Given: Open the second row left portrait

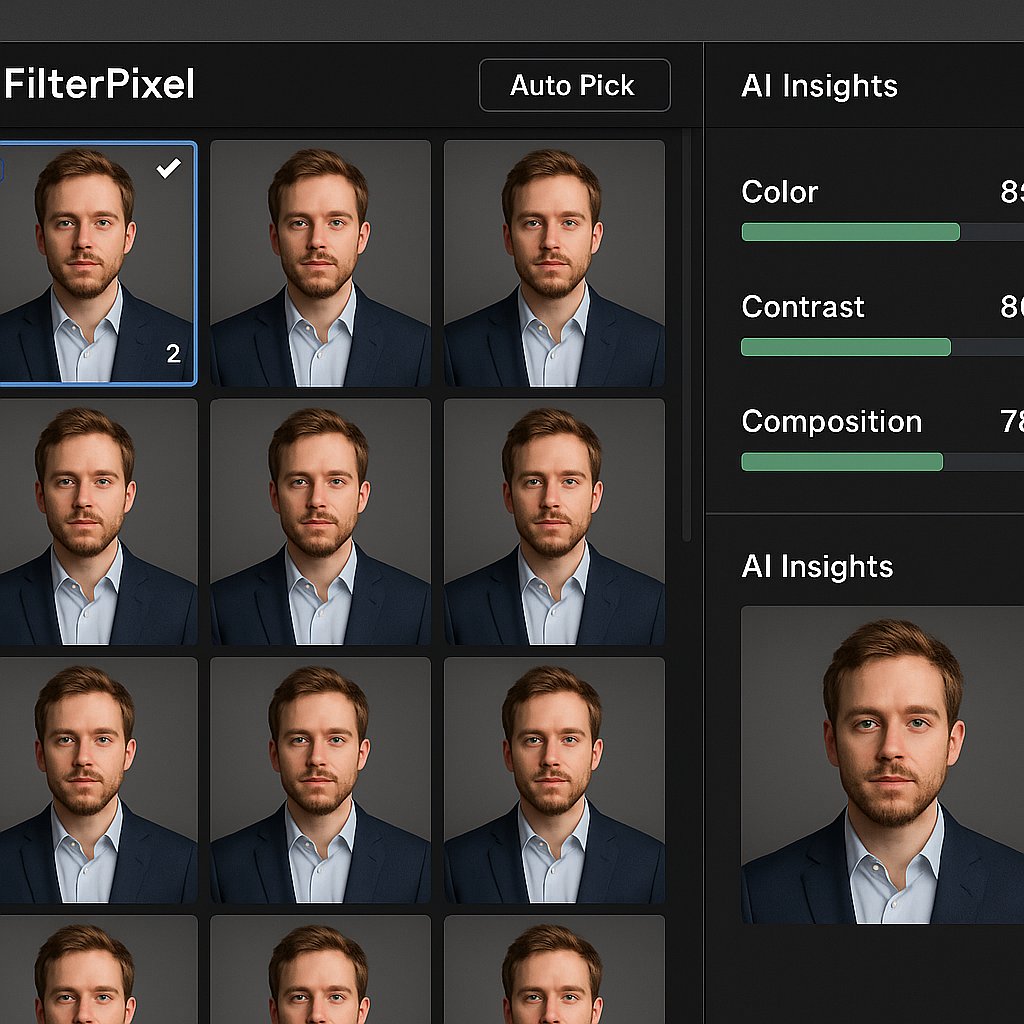Looking at the screenshot, I should pyautogui.click(x=97, y=522).
